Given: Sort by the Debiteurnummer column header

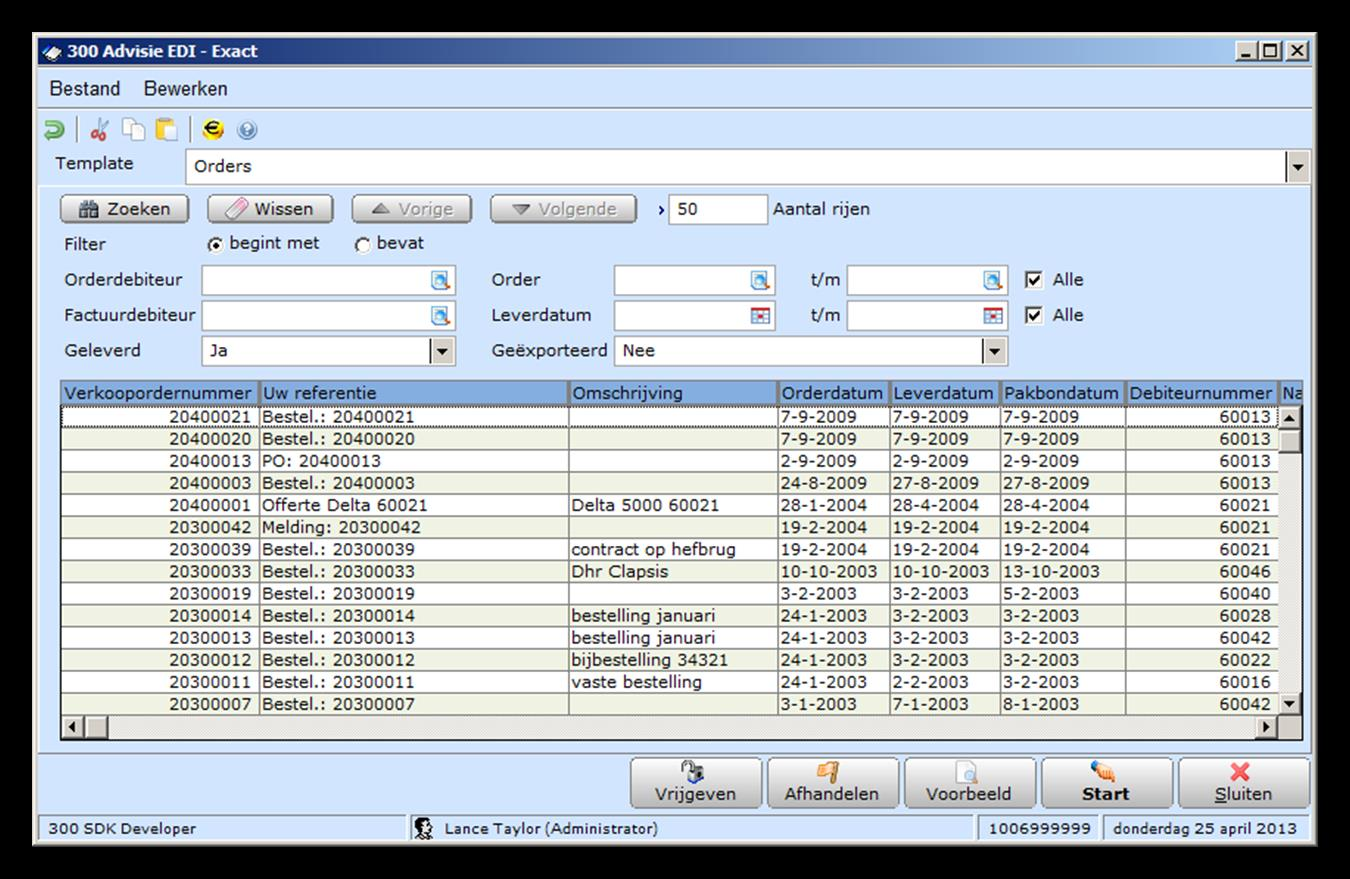Looking at the screenshot, I should [1201, 393].
